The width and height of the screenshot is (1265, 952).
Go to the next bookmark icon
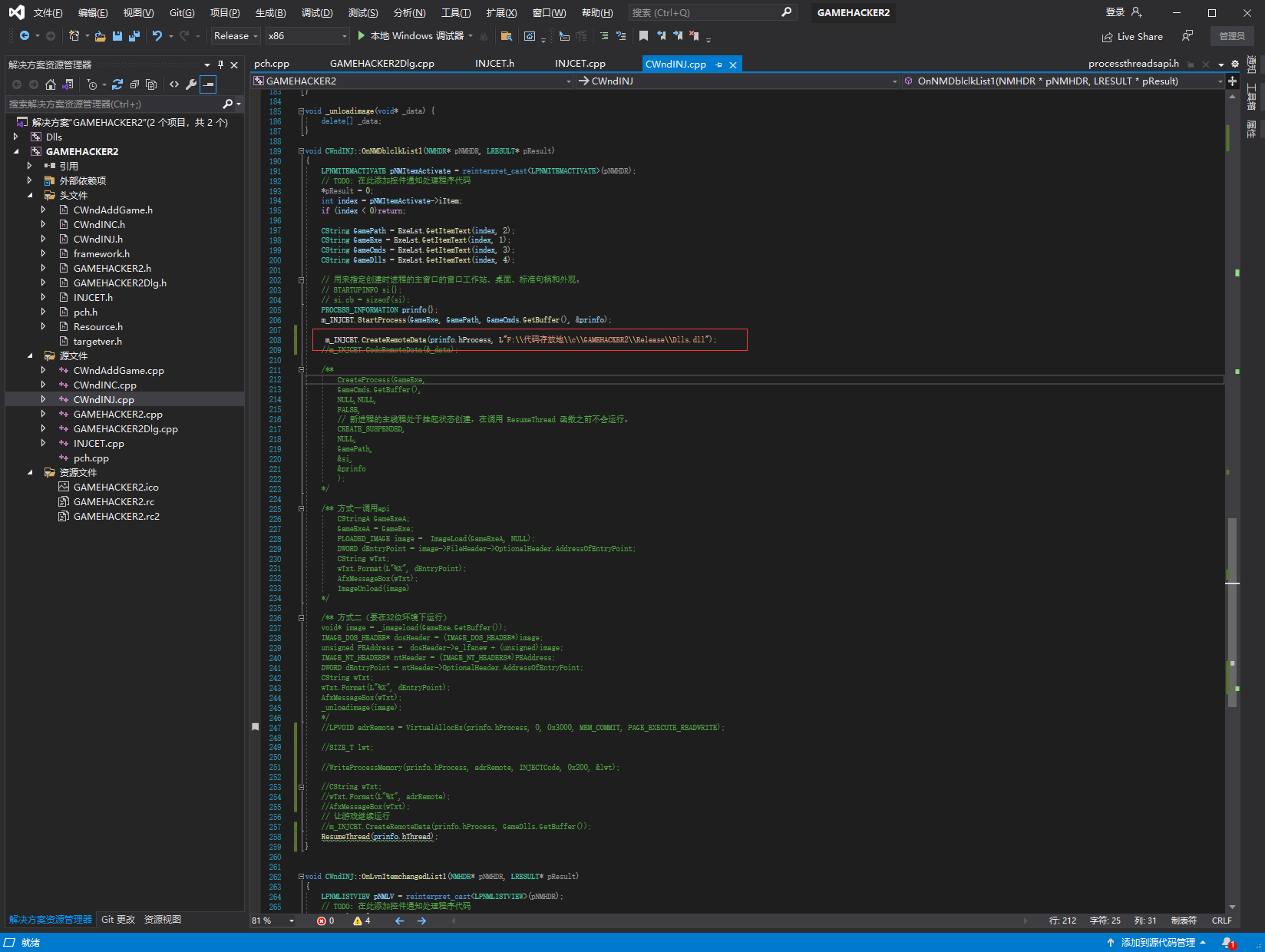[678, 35]
